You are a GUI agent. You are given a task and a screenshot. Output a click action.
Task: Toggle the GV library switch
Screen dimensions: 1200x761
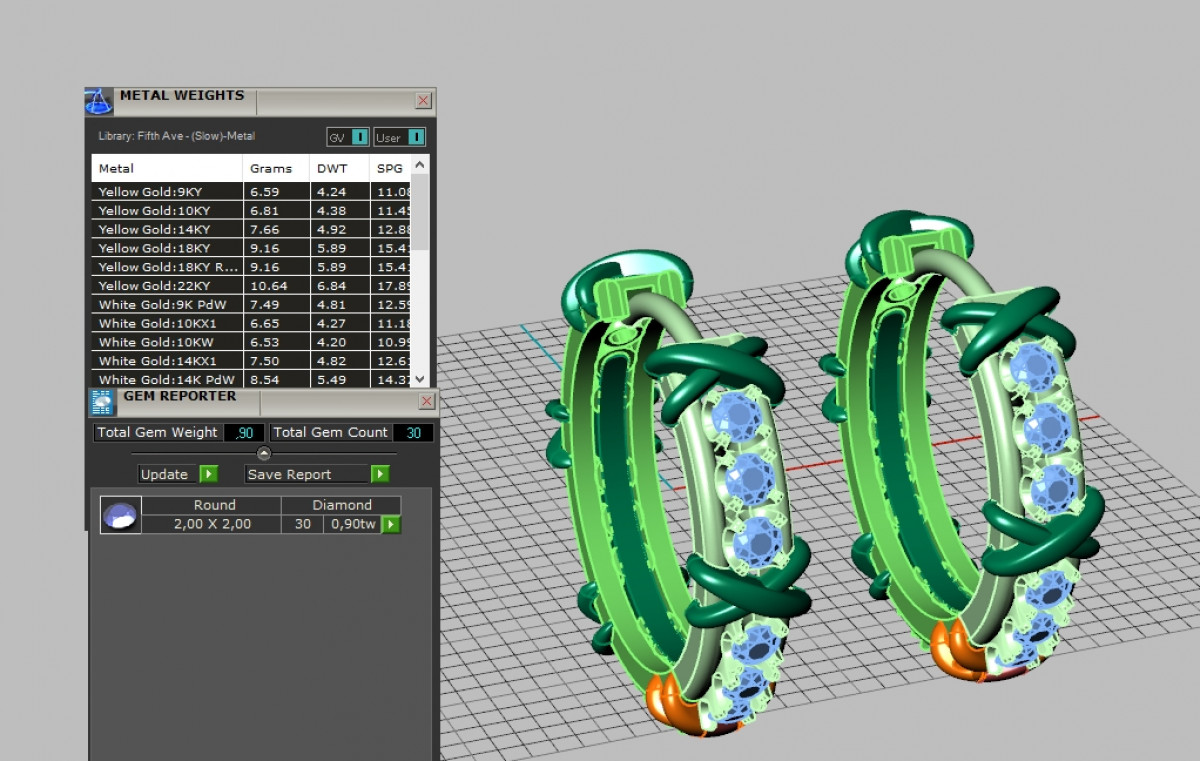click(359, 137)
